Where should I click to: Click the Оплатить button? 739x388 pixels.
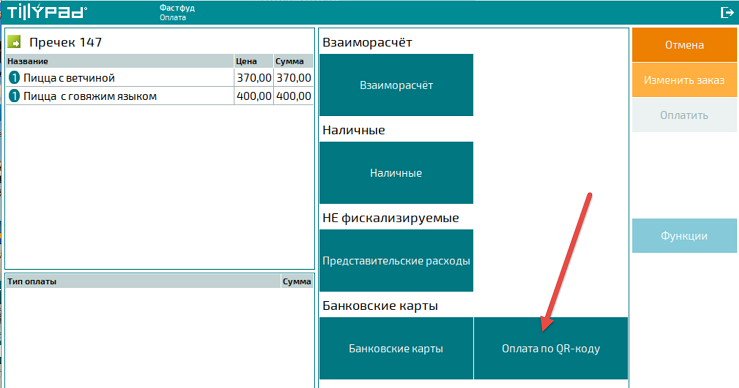684,115
